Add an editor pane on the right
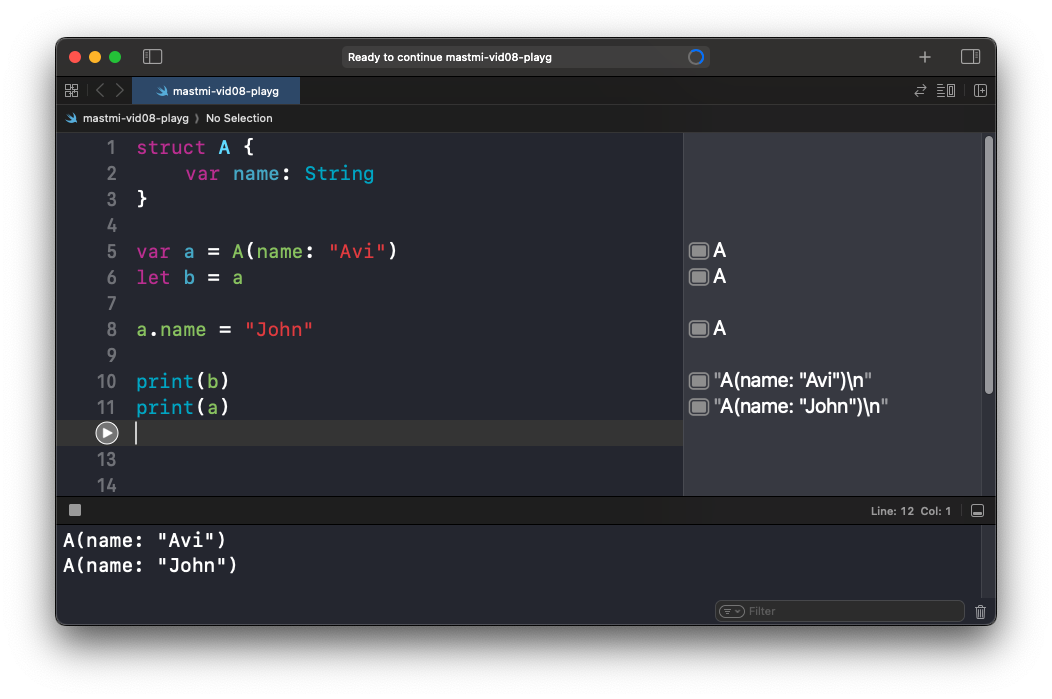Image resolution: width=1052 pixels, height=699 pixels. (x=980, y=91)
